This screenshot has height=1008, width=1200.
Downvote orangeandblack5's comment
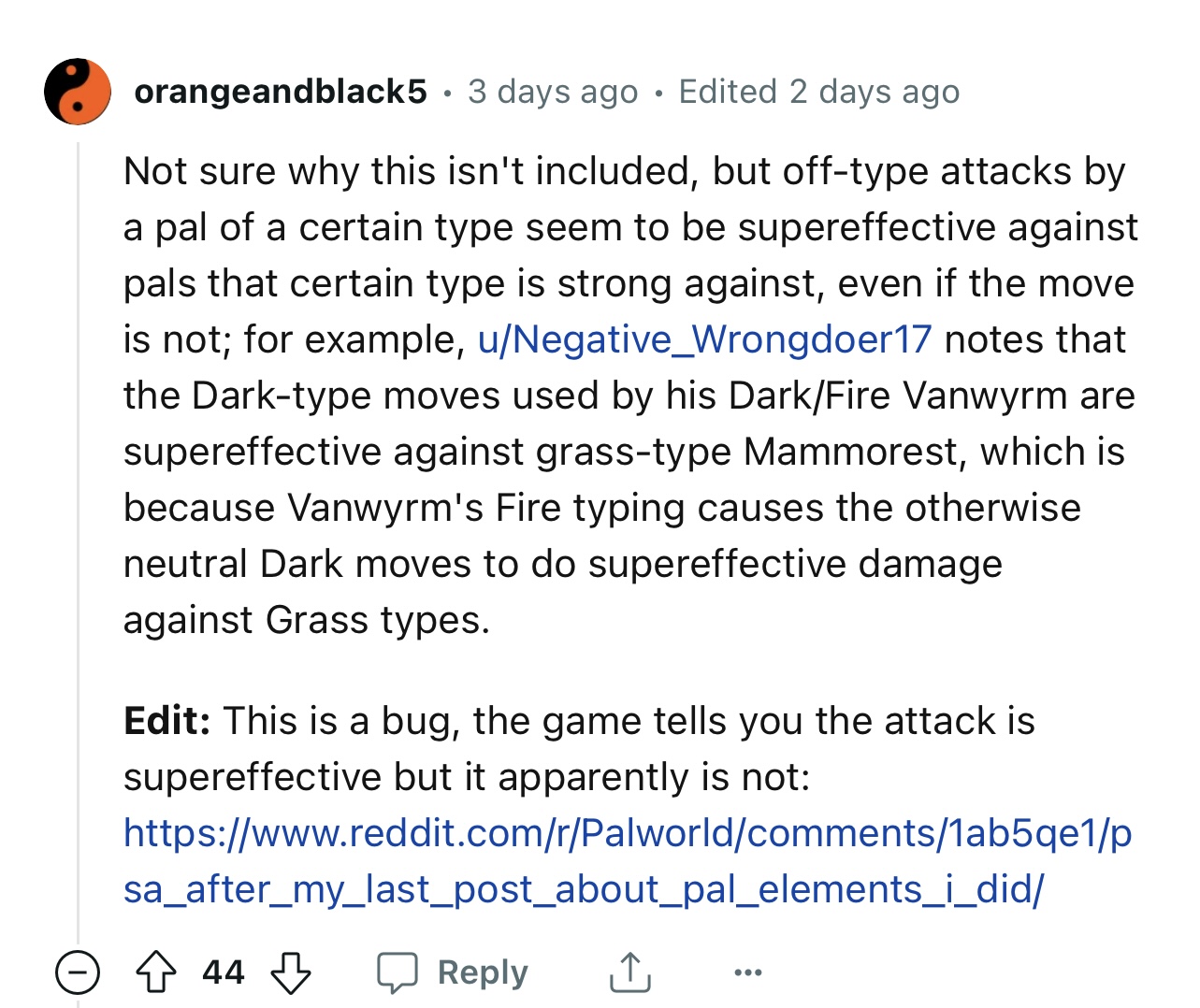tap(291, 972)
